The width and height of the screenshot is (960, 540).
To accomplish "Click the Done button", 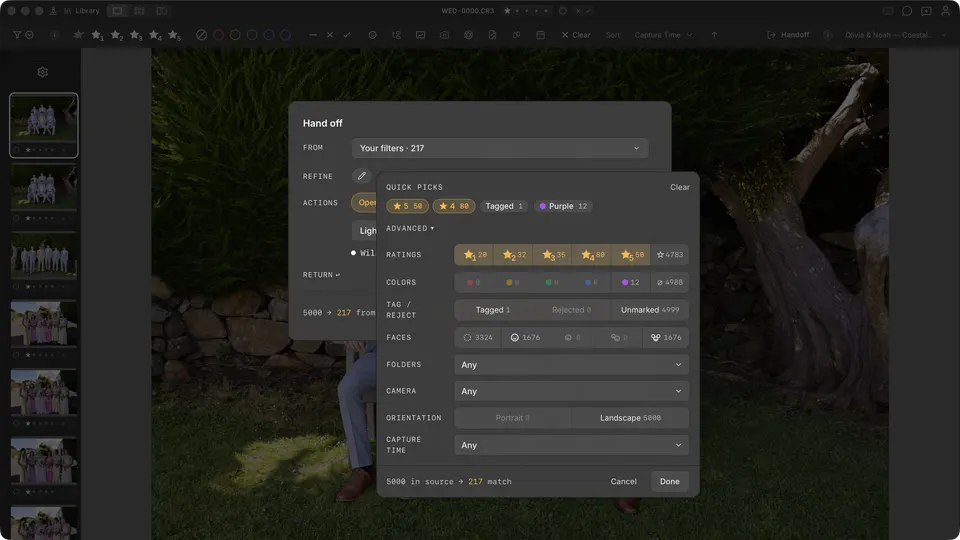I will tap(669, 481).
